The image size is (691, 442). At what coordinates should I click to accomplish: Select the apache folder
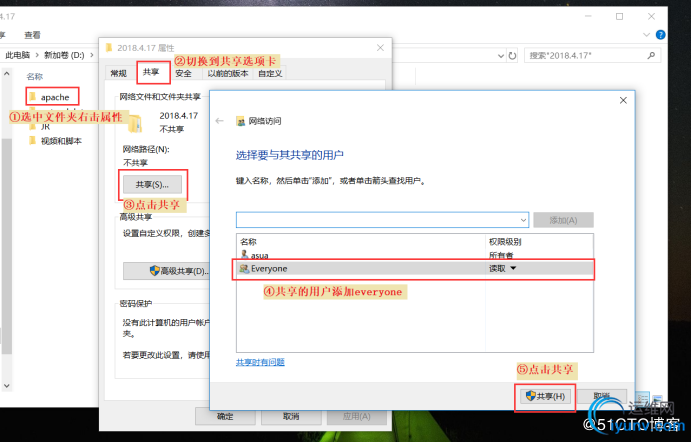(53, 97)
